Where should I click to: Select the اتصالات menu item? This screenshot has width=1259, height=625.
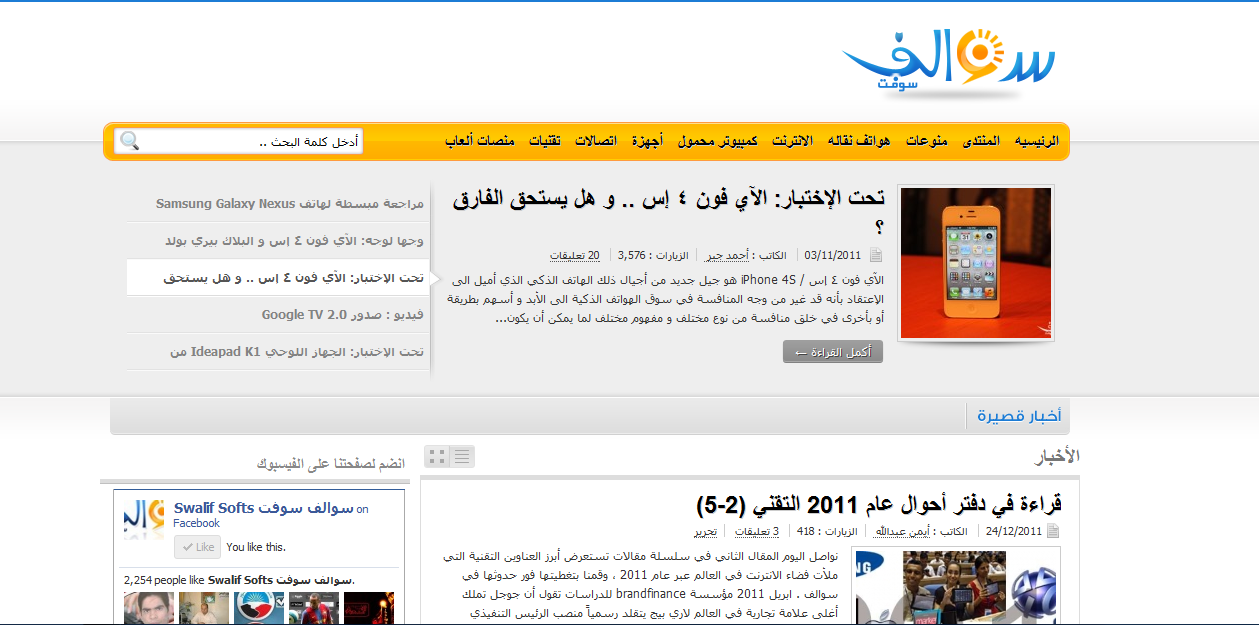(x=596, y=141)
